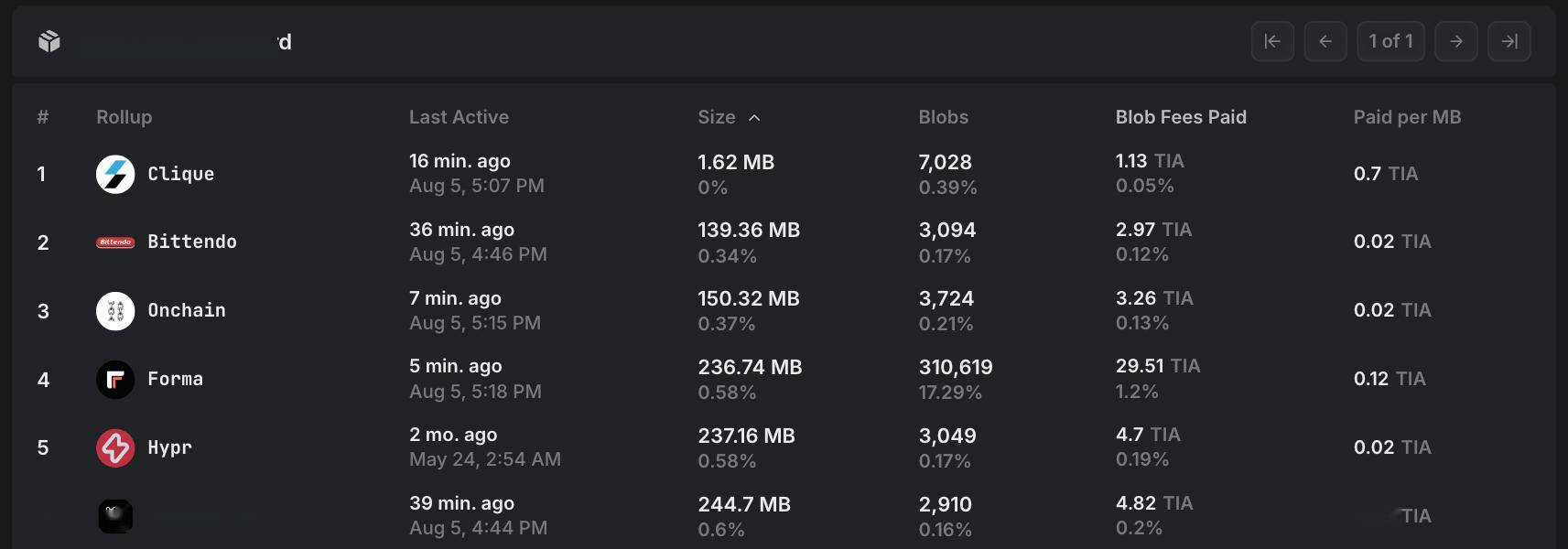This screenshot has width=1568, height=549.
Task: Jump to the last page
Action: pos(1509,41)
